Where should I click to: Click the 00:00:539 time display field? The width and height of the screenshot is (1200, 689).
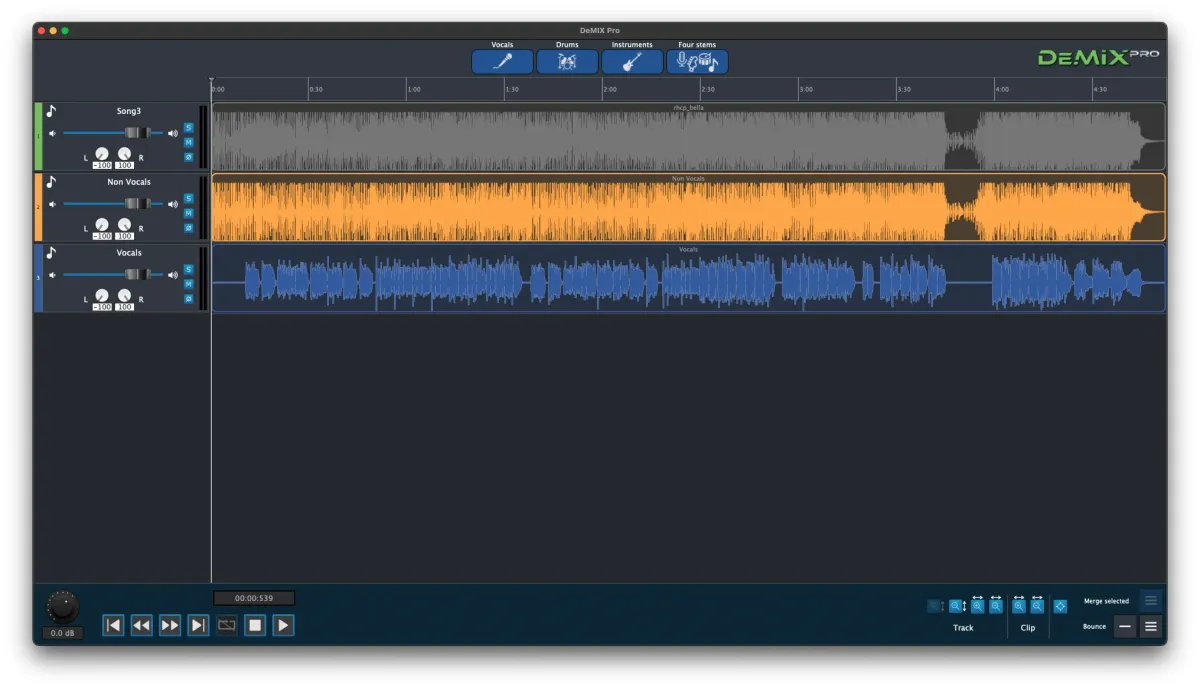(254, 598)
